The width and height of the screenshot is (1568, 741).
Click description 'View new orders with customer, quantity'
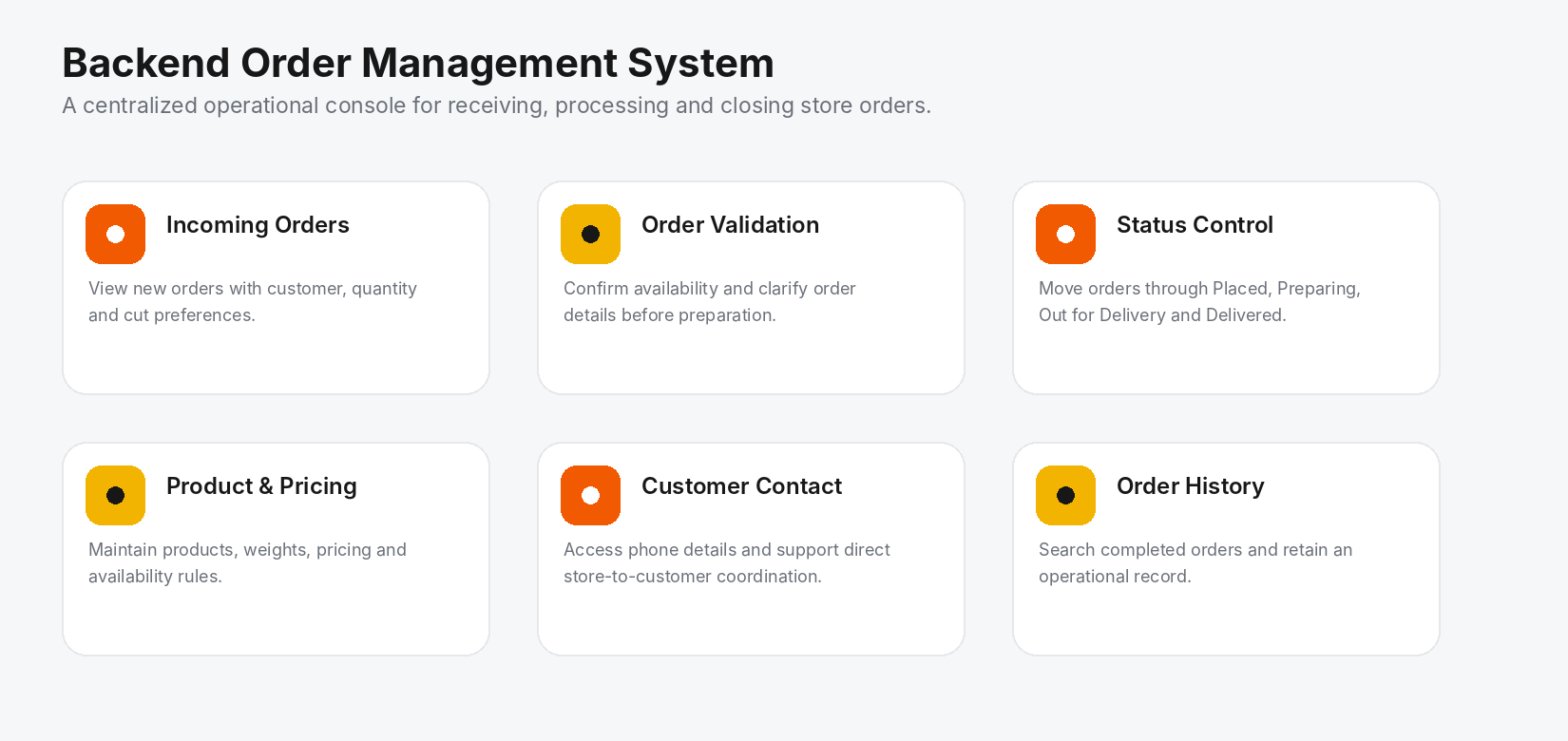coord(253,289)
